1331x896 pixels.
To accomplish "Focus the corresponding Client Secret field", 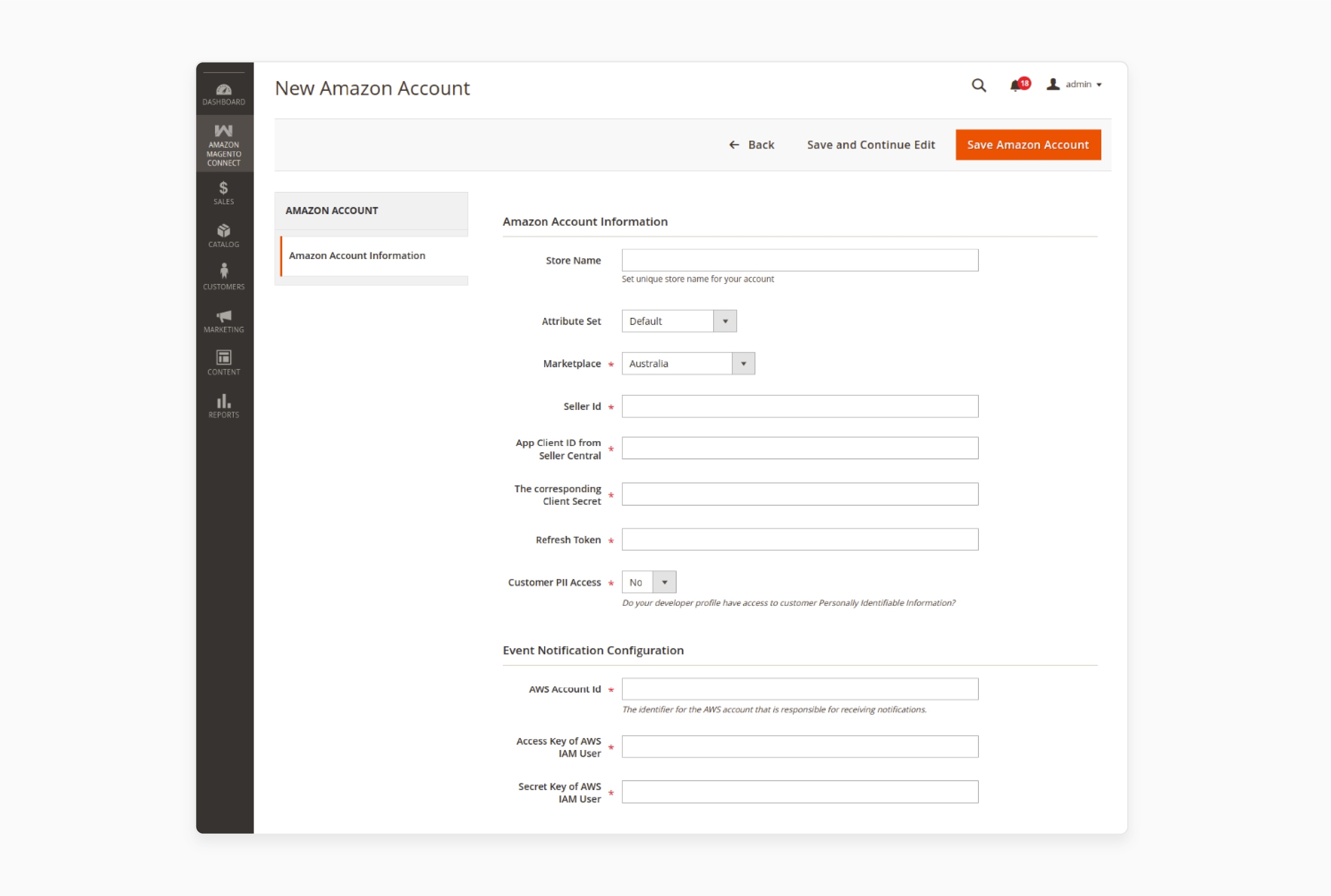I will pos(800,494).
